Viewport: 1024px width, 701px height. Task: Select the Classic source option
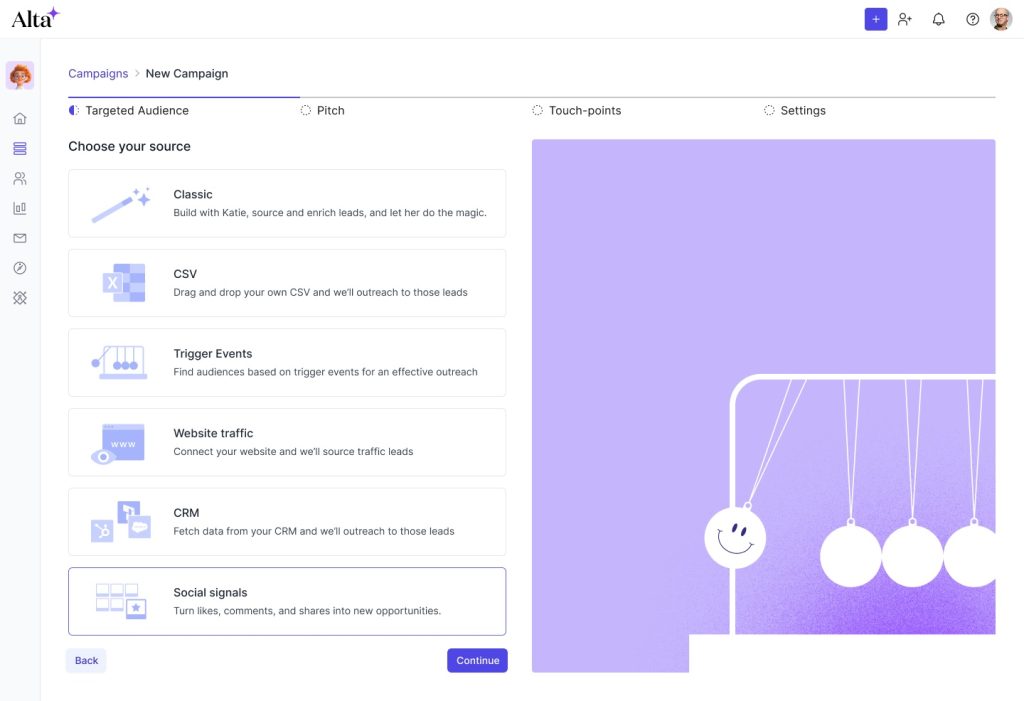tap(287, 203)
